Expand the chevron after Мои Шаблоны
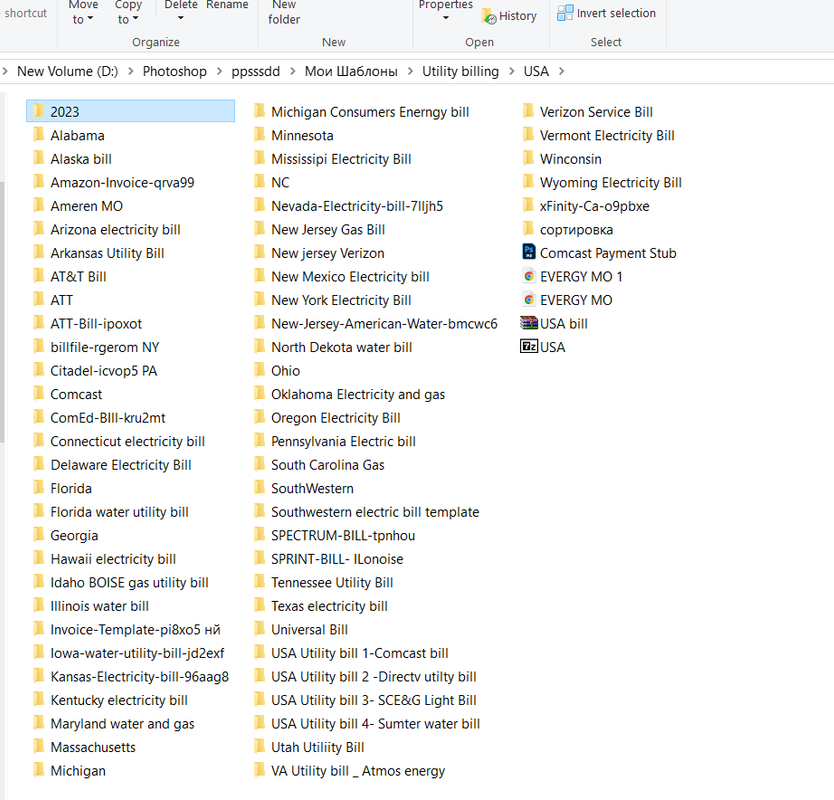834x800 pixels. (410, 71)
